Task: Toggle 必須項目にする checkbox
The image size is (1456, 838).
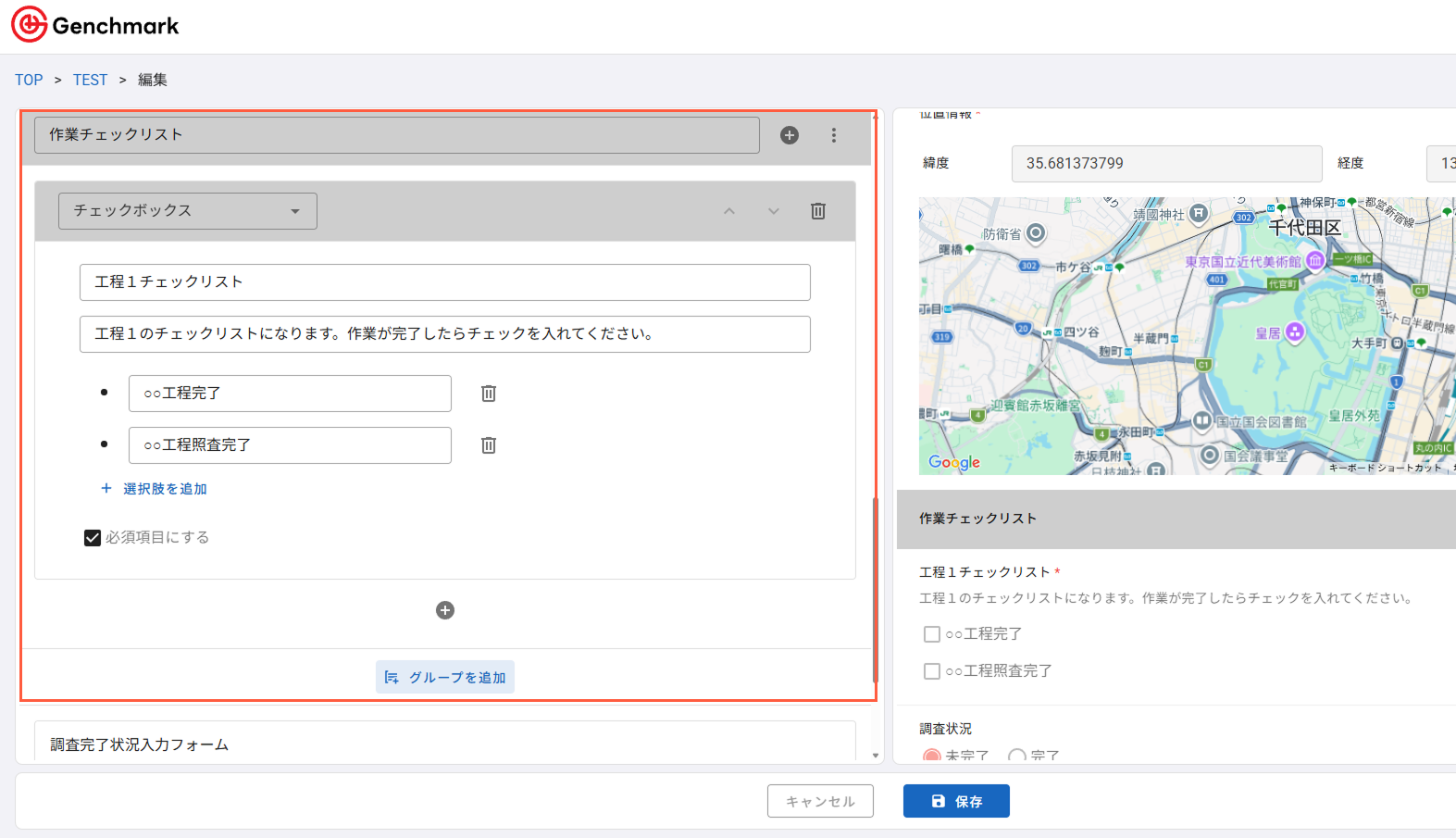Action: pos(93,538)
